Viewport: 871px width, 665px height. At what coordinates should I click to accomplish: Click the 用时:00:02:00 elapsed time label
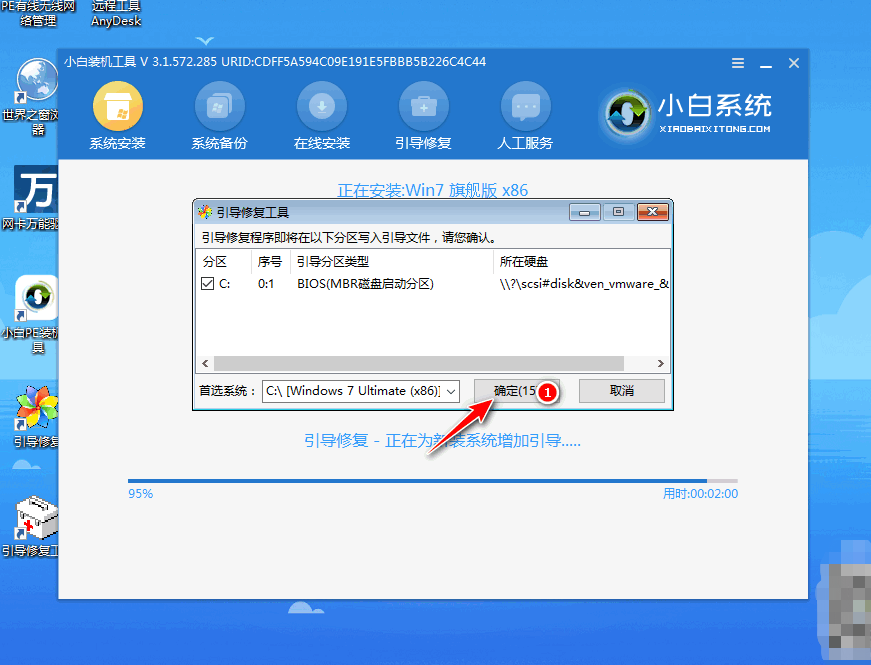click(700, 494)
